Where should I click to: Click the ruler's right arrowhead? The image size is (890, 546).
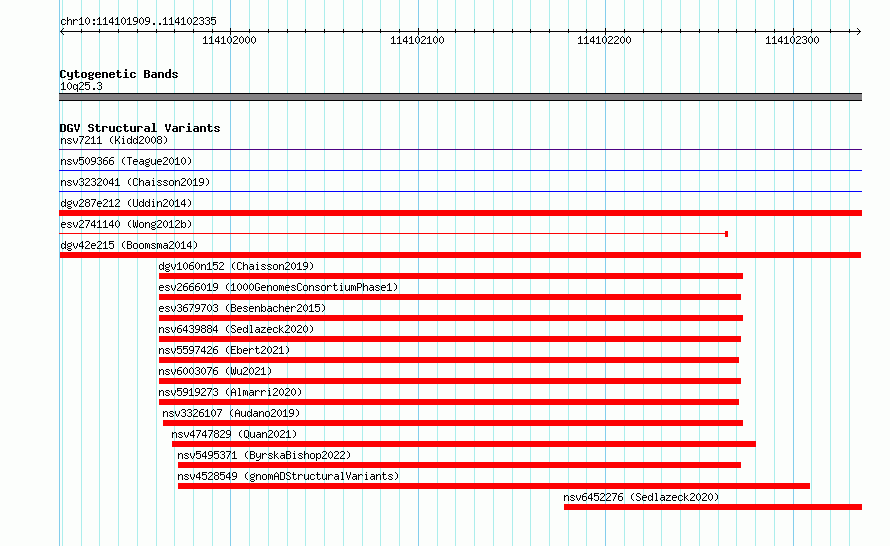coord(858,31)
